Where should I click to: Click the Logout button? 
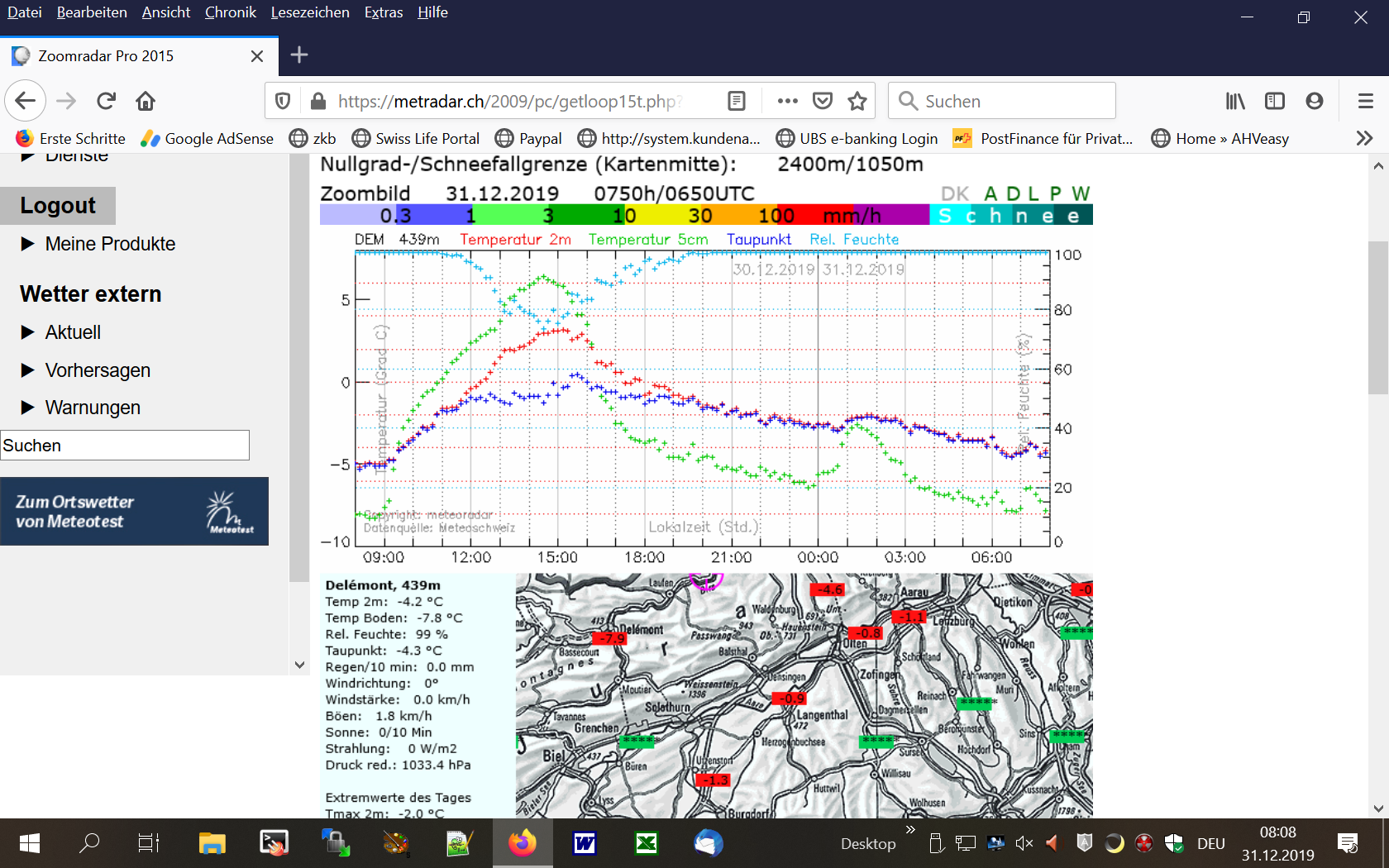pyautogui.click(x=58, y=205)
